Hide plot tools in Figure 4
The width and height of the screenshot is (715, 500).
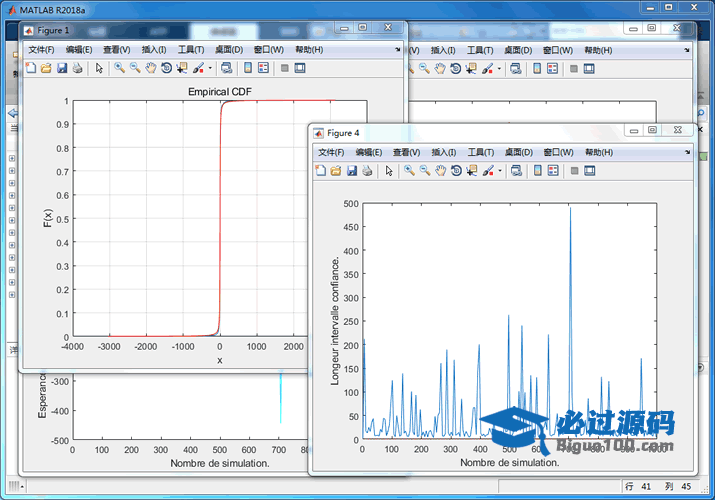[575, 171]
